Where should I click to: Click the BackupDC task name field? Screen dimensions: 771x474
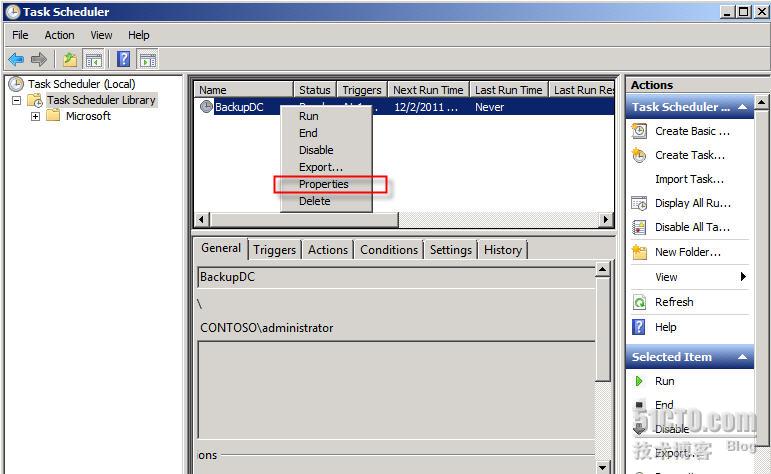coord(396,277)
